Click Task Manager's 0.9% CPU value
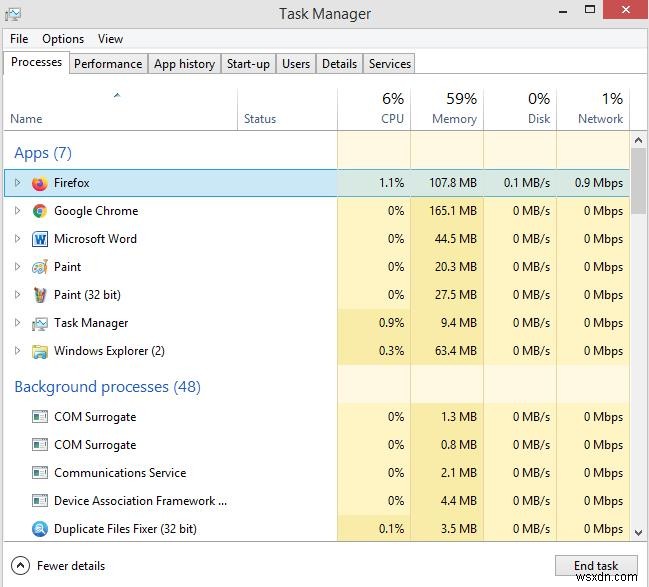This screenshot has width=649, height=587. coord(391,323)
